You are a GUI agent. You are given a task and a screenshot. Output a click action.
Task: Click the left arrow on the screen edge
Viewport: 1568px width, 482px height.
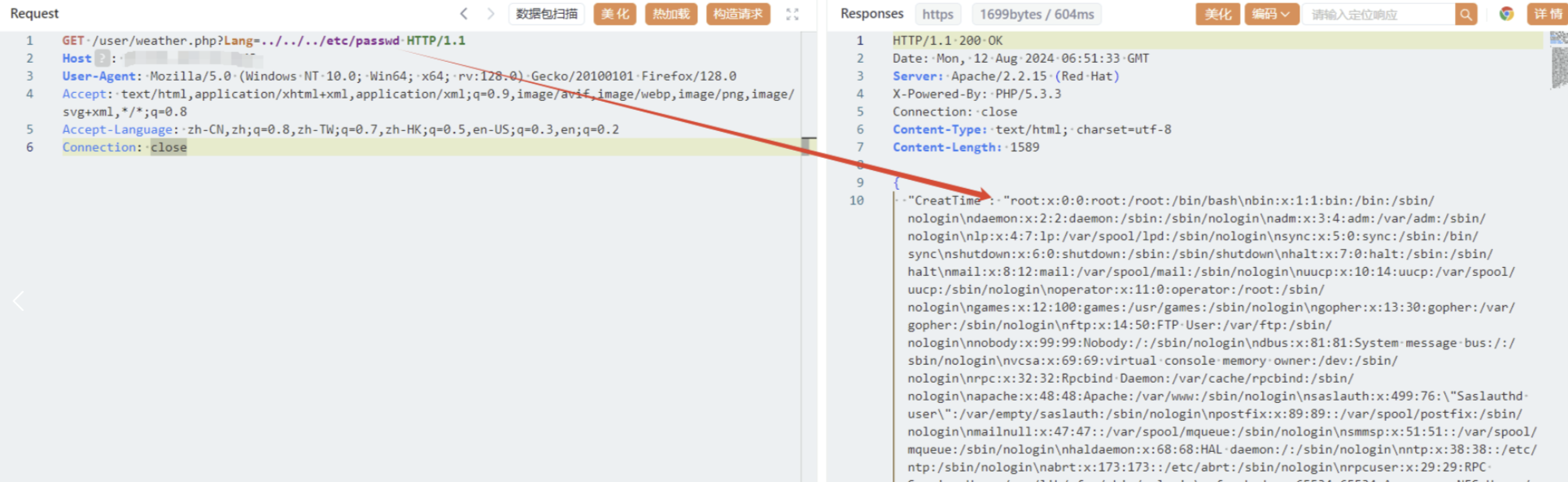tap(19, 301)
